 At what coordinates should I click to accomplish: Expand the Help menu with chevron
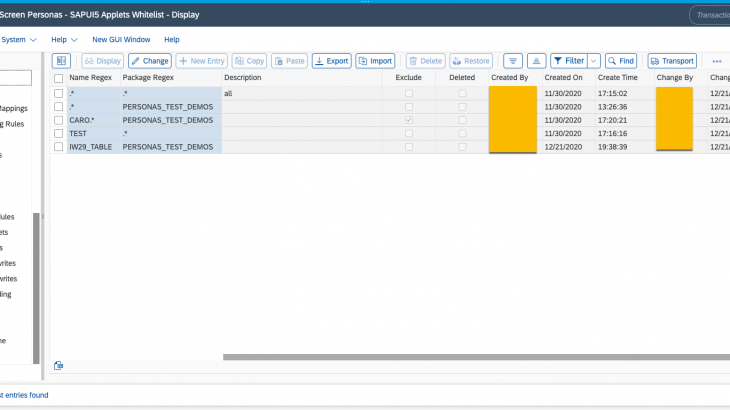[63, 39]
